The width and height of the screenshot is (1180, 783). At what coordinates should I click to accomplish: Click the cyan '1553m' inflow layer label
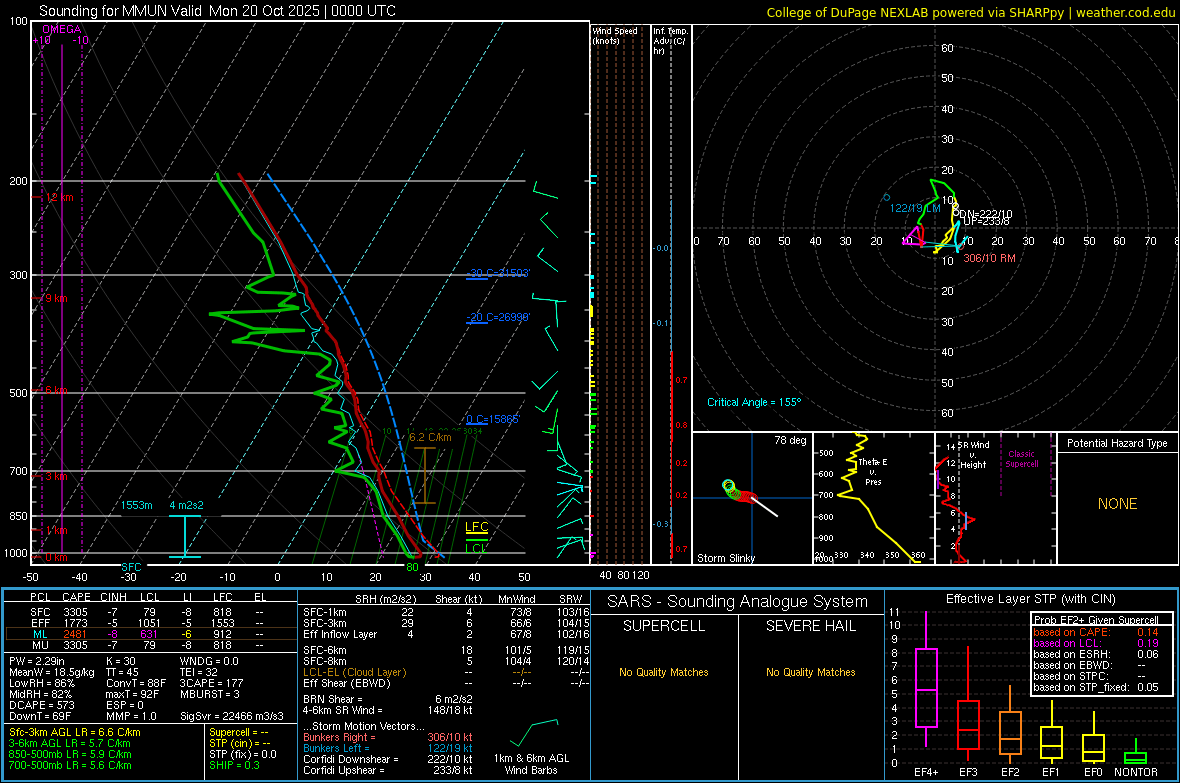(136, 505)
